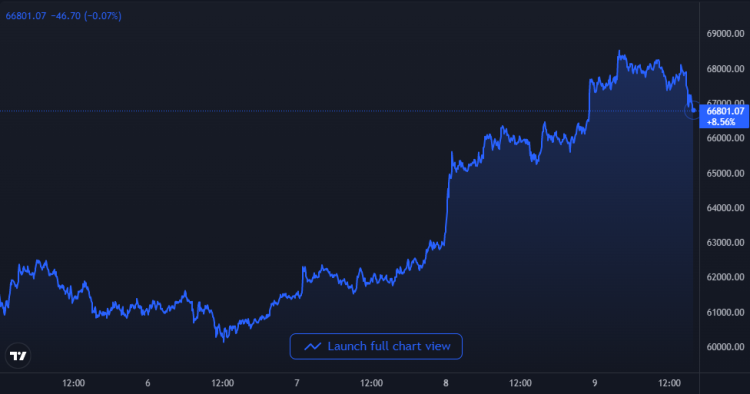750x394 pixels.
Task: Click date label 7 on time axis
Action: [x=297, y=383]
